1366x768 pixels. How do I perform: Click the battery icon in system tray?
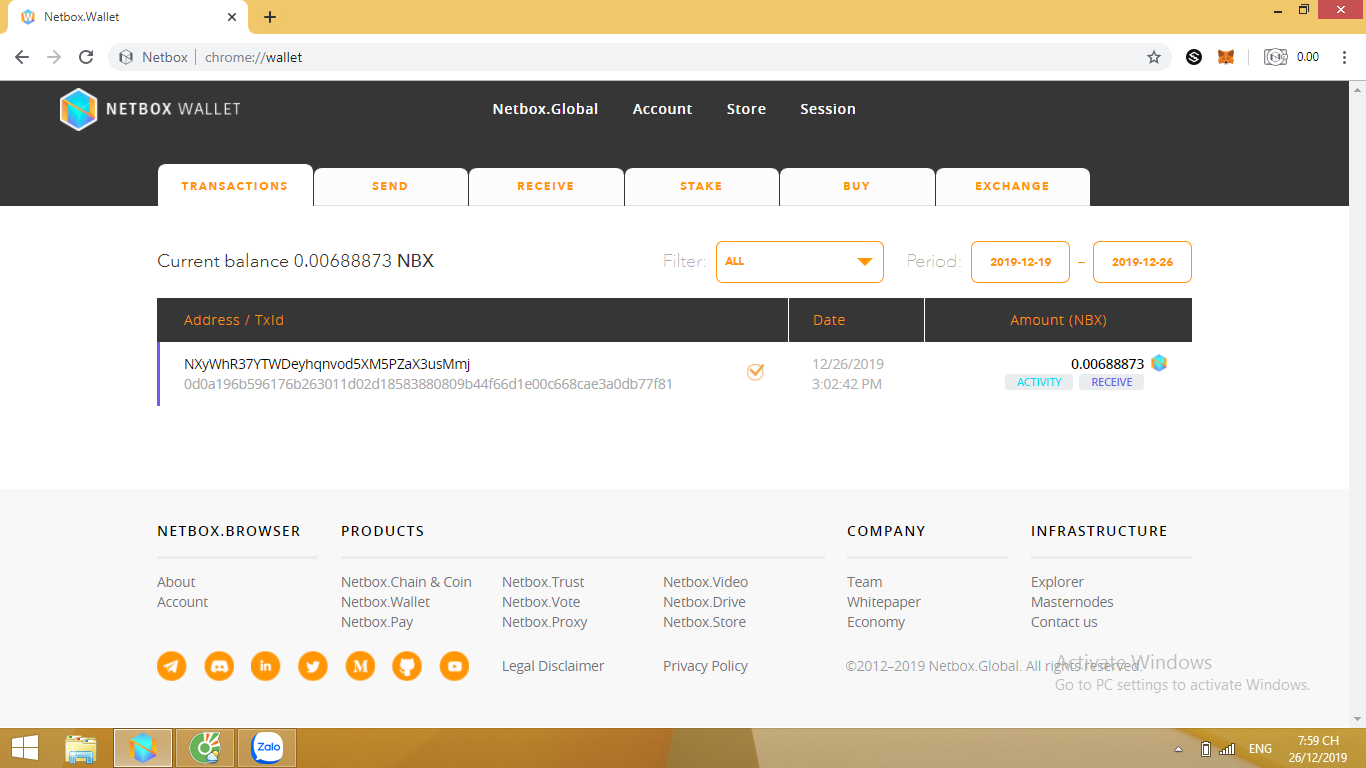click(x=1206, y=749)
